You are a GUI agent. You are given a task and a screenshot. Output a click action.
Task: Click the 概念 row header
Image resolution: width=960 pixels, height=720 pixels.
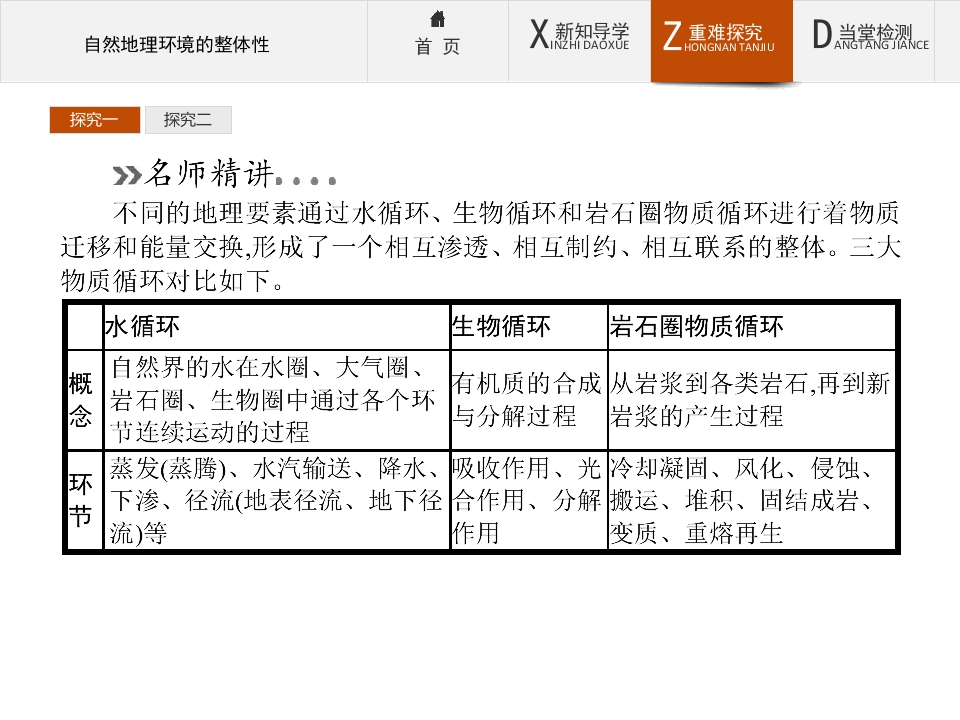(x=84, y=400)
